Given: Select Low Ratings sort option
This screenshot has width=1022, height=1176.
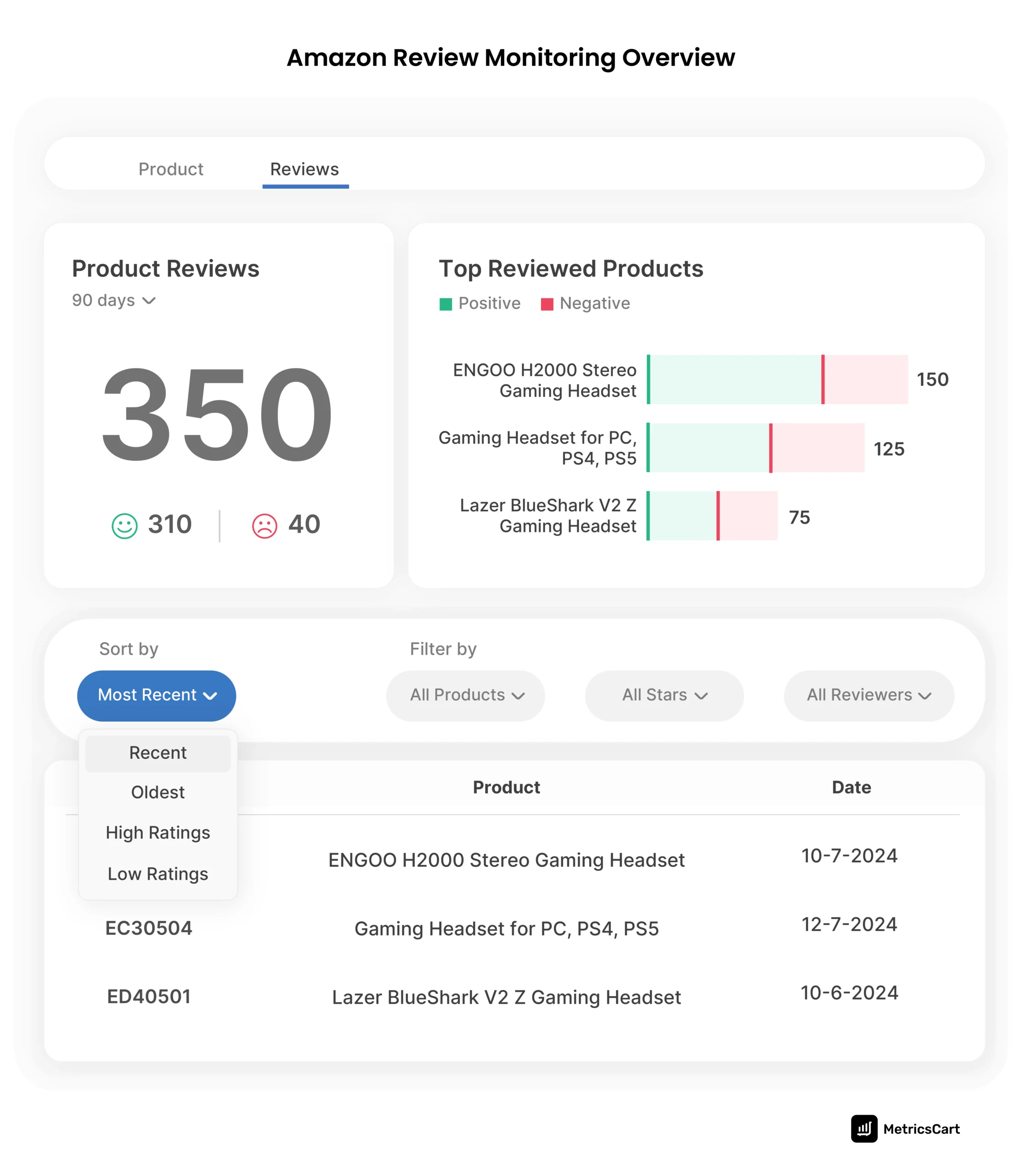Looking at the screenshot, I should 158,874.
